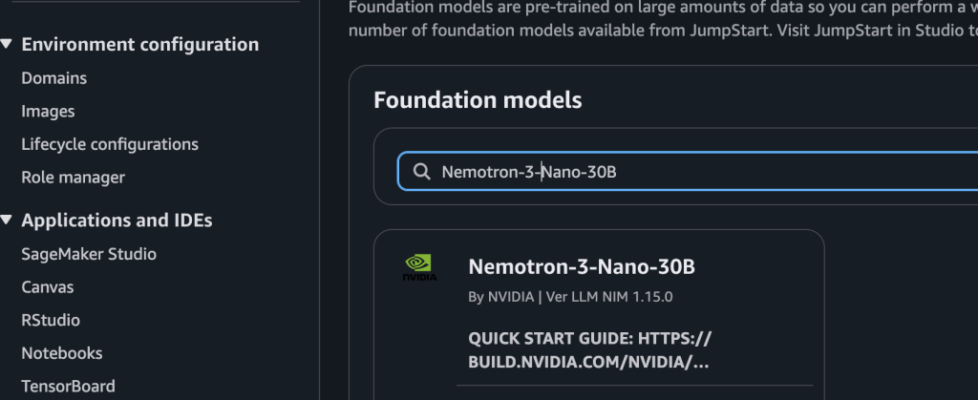Collapse the Environment configuration triangle
Viewport: 978px width, 400px height.
click(x=8, y=45)
